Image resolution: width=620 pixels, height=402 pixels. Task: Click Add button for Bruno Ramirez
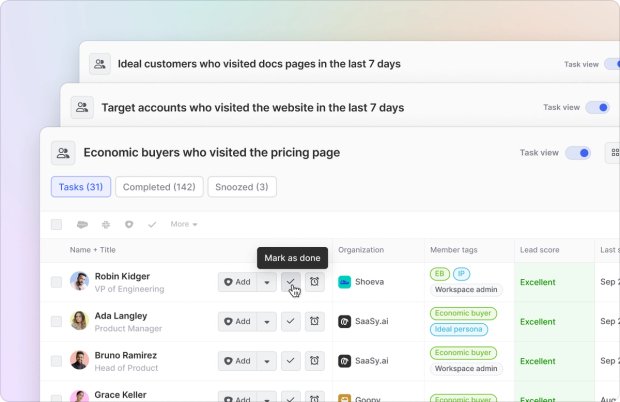237,360
